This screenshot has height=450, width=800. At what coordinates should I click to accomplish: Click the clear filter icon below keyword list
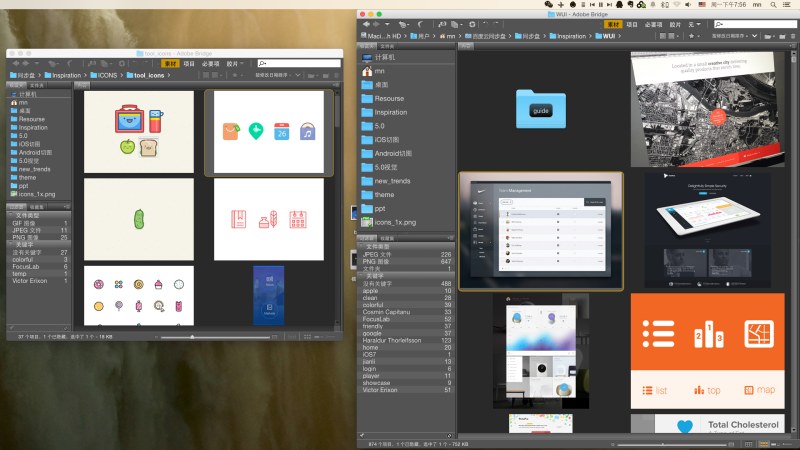[x=449, y=436]
